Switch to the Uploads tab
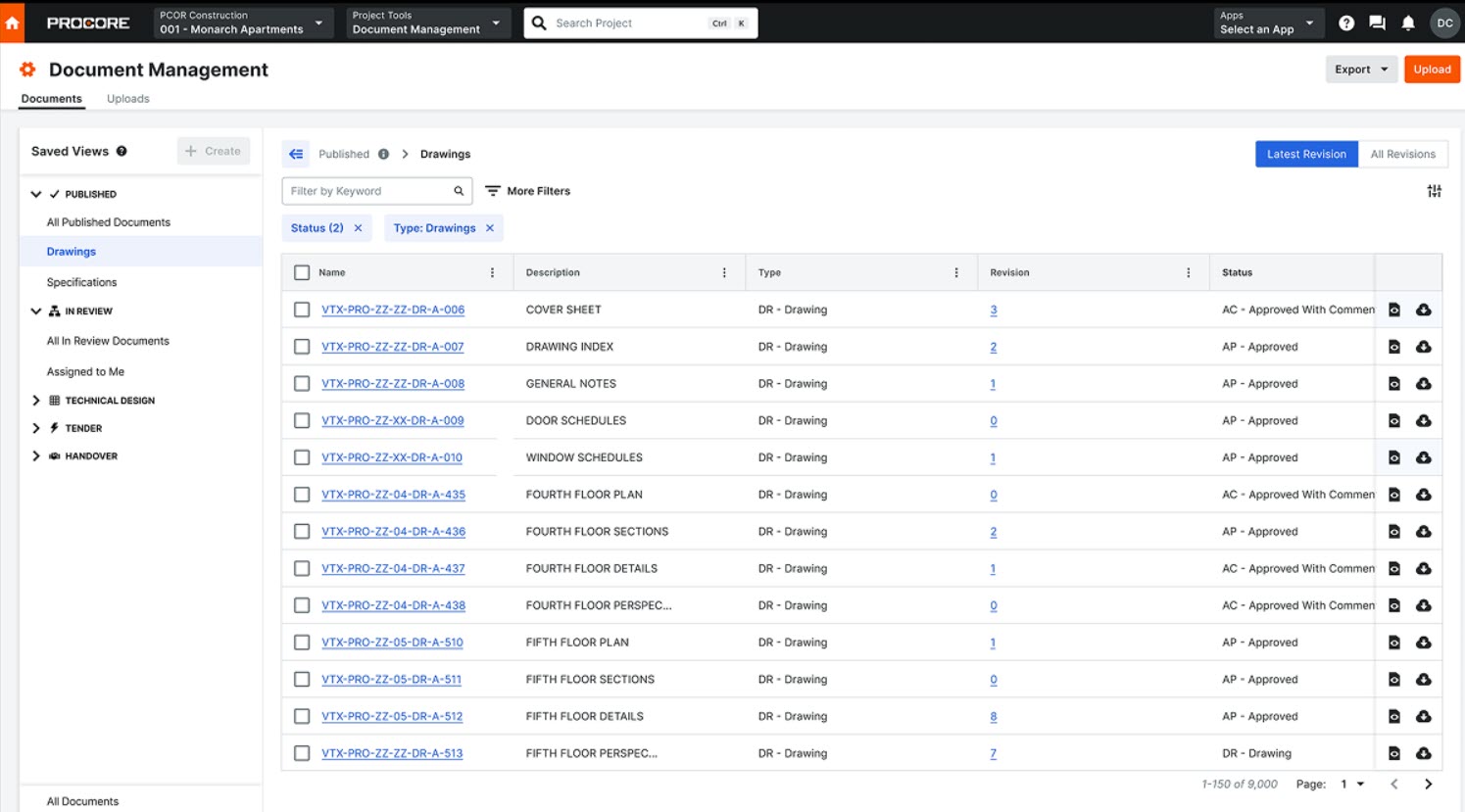This screenshot has height=812, width=1465. (127, 99)
